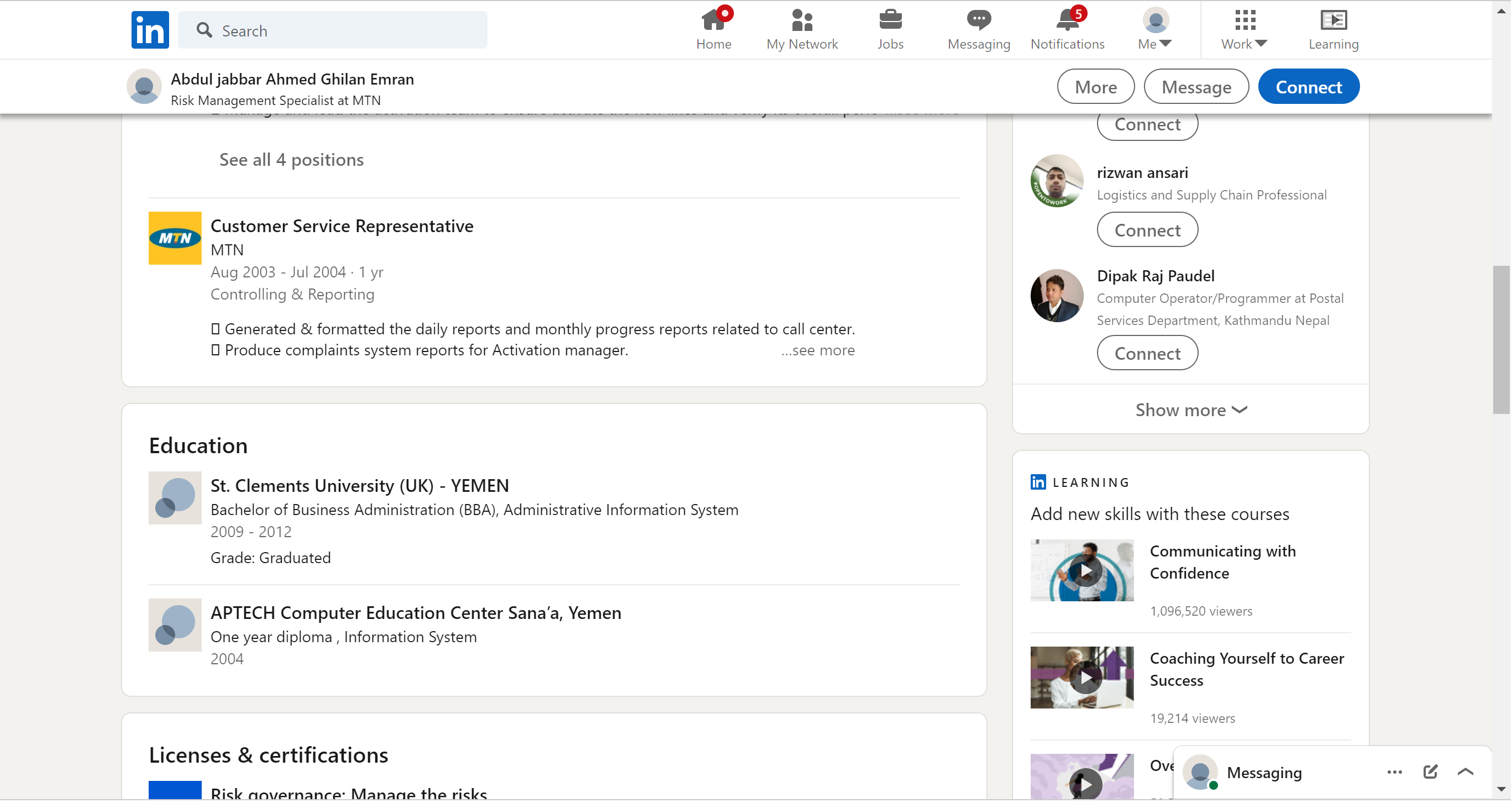Click compose new message icon
The width and height of the screenshot is (1512, 803).
click(x=1430, y=772)
